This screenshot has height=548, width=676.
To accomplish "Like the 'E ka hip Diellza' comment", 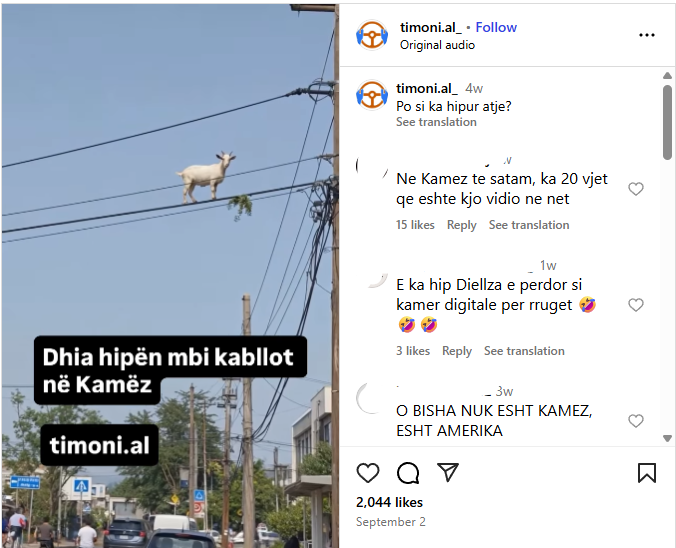I will coord(636,305).
